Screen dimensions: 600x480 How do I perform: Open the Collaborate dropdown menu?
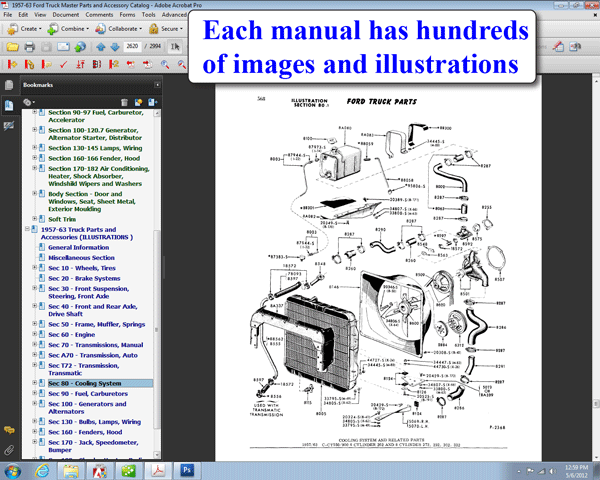(x=119, y=29)
